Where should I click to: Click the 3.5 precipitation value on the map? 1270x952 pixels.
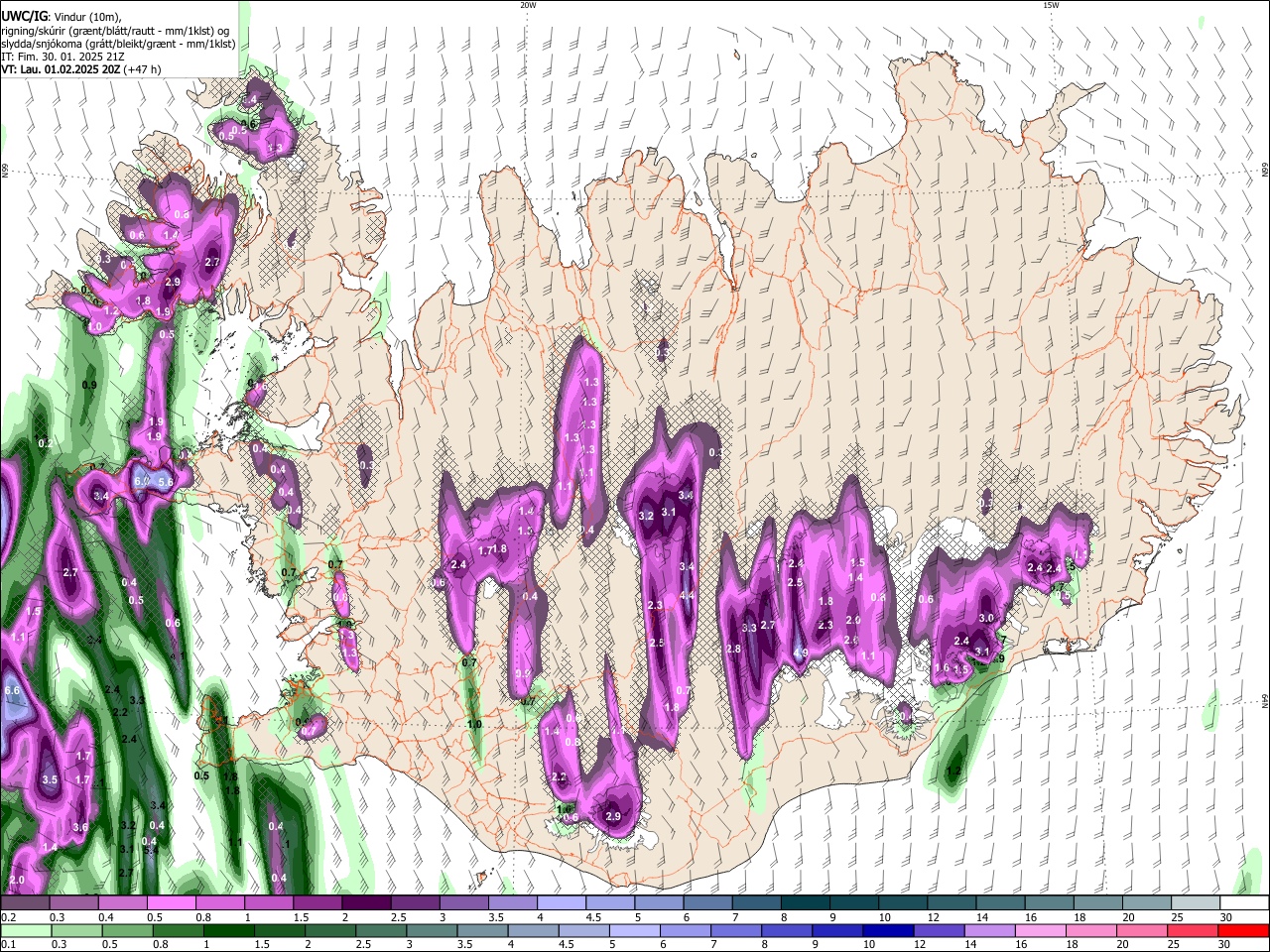(50, 780)
